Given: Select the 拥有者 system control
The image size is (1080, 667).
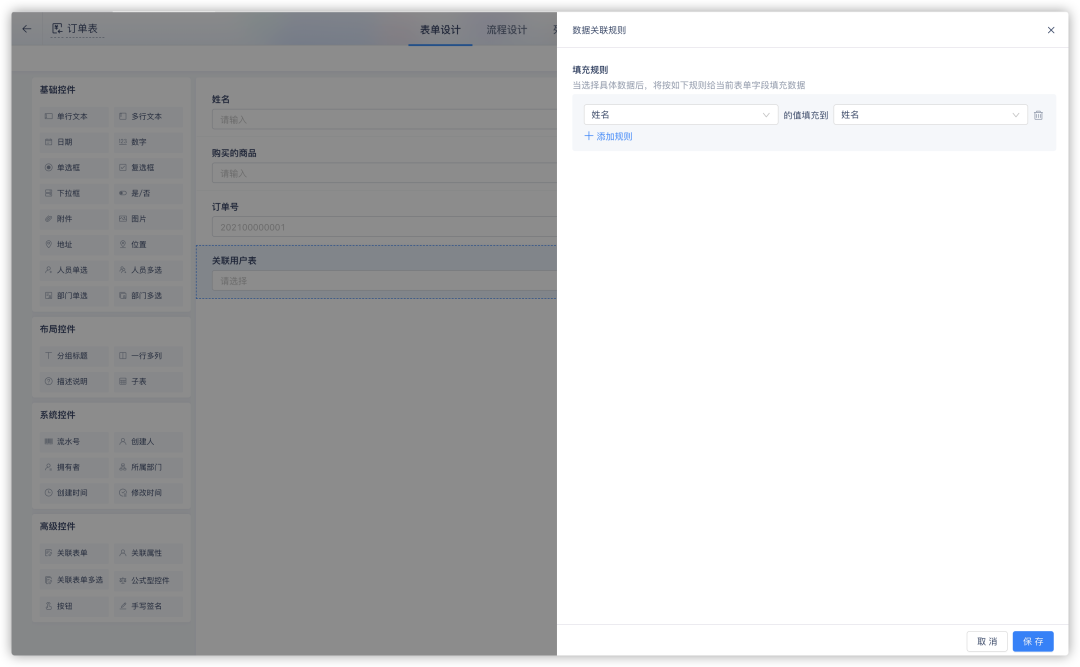Looking at the screenshot, I should [x=74, y=467].
